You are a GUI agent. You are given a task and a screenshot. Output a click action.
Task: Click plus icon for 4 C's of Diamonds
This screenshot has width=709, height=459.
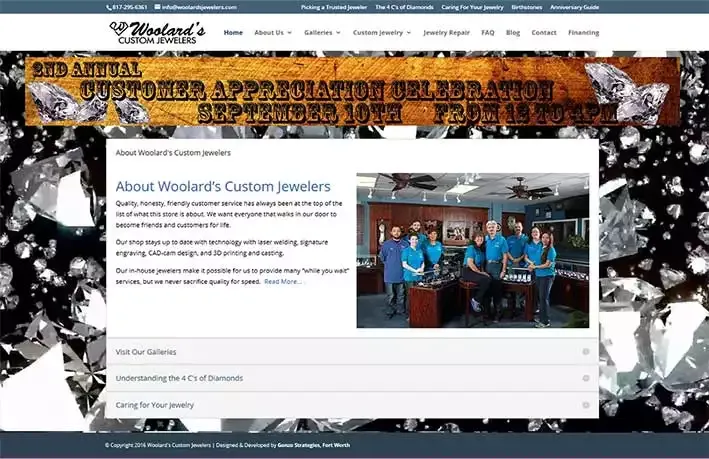tap(585, 378)
